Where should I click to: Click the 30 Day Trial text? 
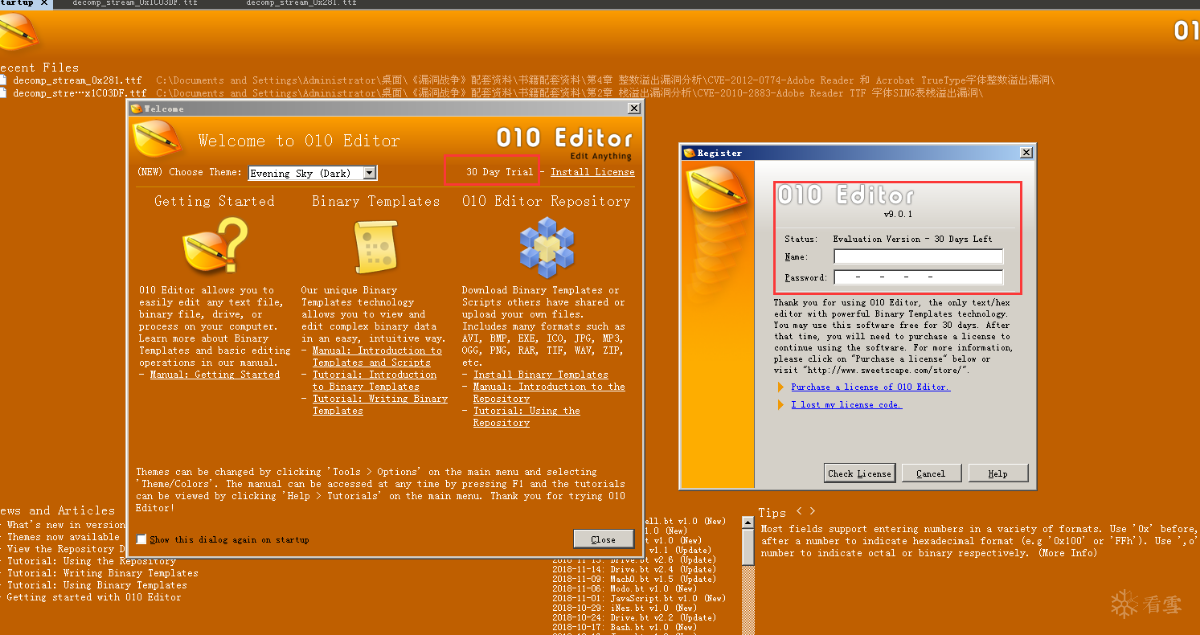[499, 172]
